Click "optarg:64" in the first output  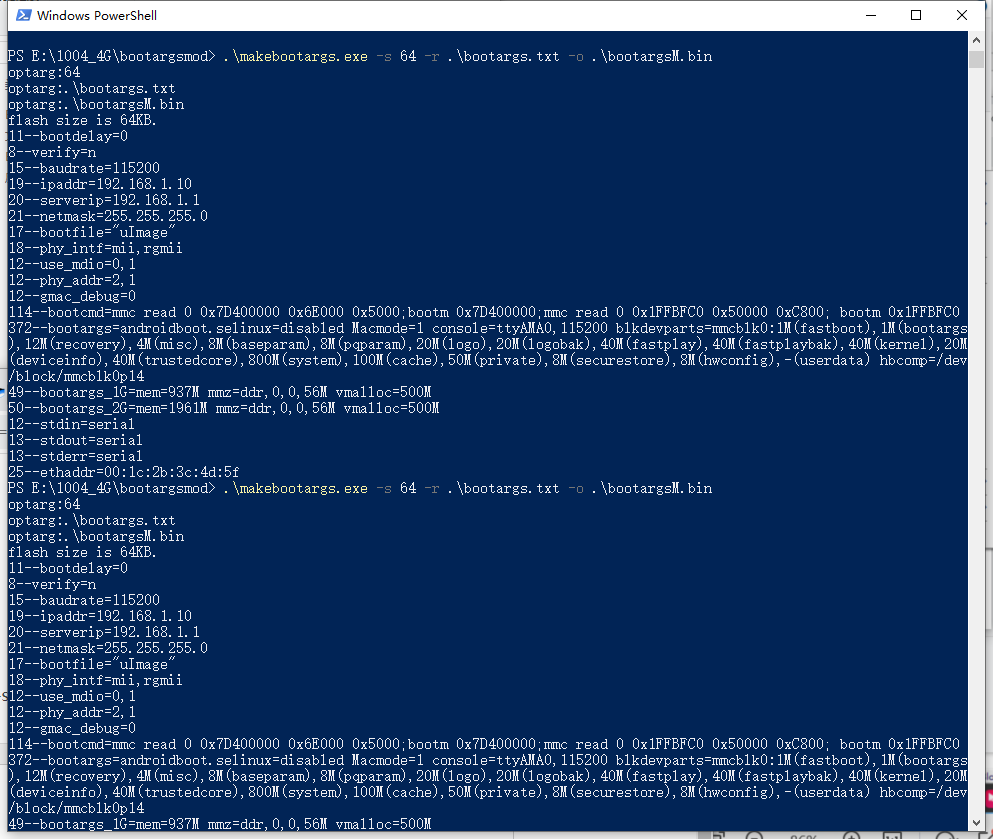[44, 72]
